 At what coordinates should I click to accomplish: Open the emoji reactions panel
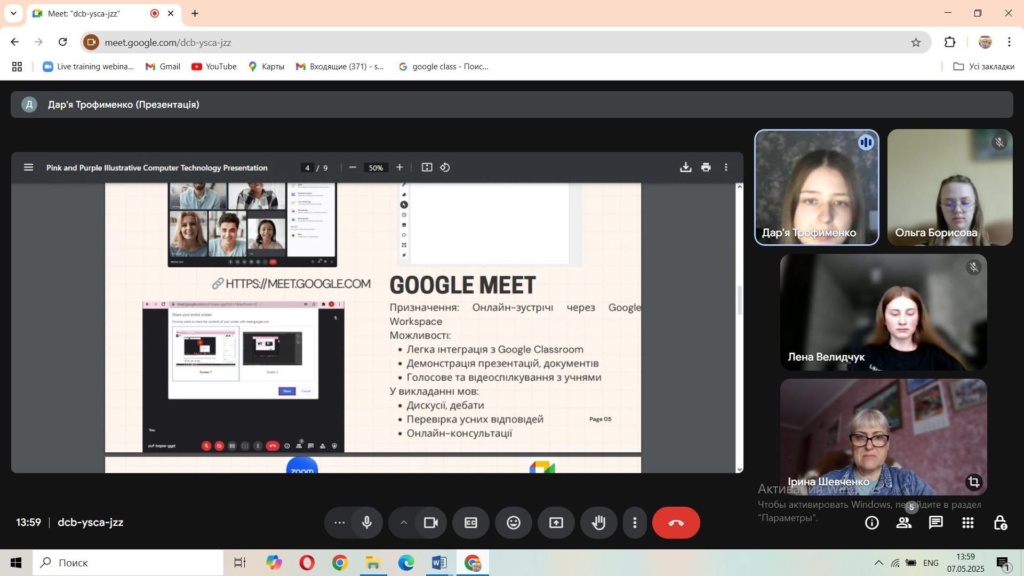[x=513, y=522]
